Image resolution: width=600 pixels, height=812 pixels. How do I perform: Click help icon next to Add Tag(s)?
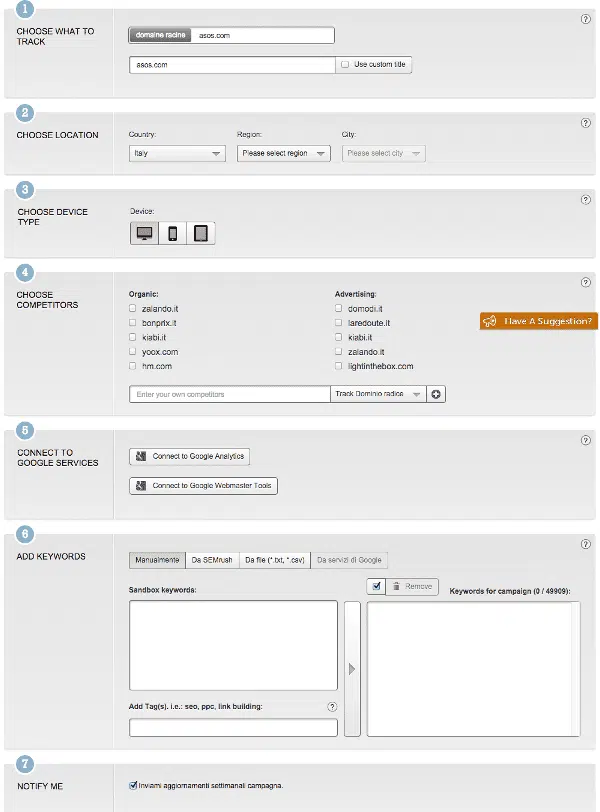coord(332,707)
